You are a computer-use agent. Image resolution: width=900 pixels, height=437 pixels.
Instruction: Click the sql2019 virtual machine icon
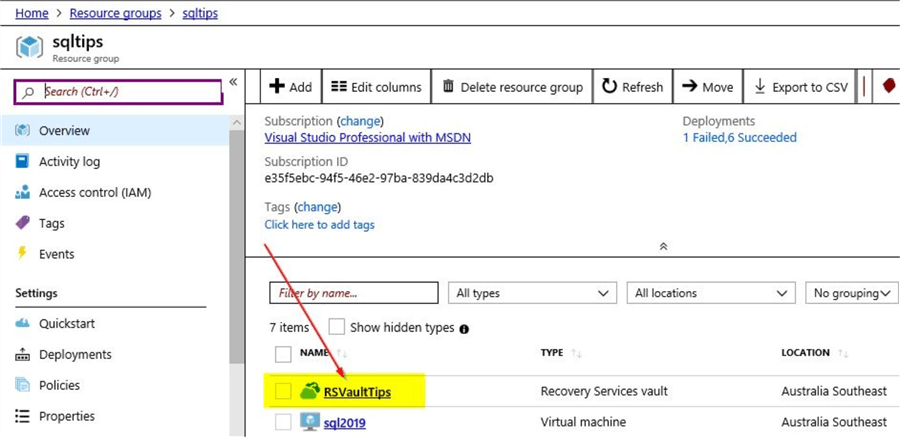pos(310,423)
